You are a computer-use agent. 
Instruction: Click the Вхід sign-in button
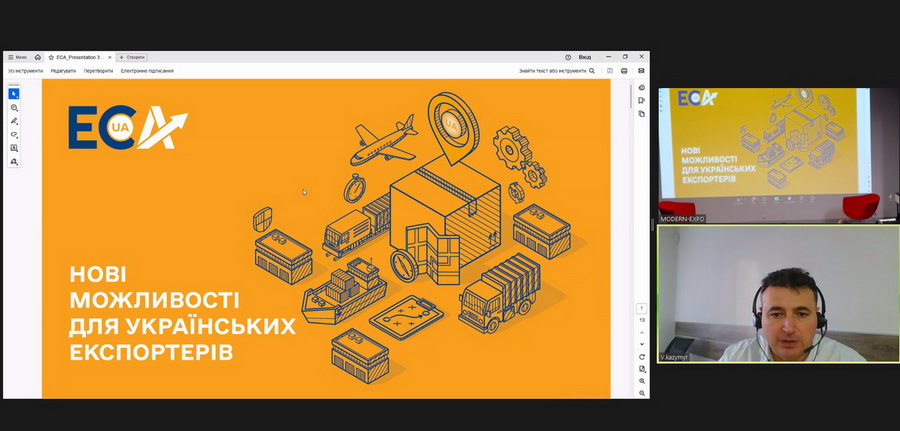pos(585,57)
